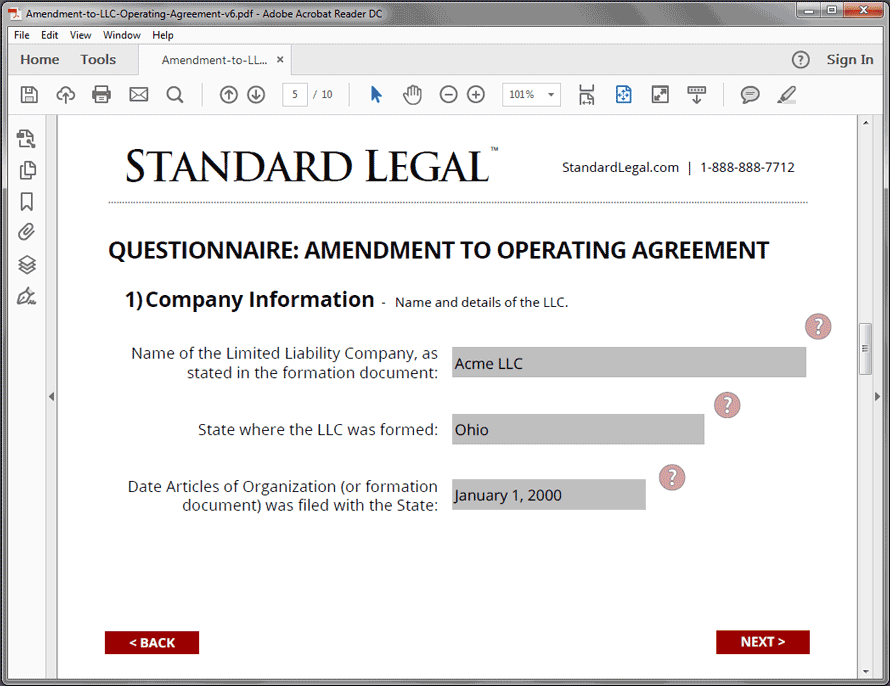The height and width of the screenshot is (686, 890).
Task: Switch to the Tools tab
Action: coord(98,60)
